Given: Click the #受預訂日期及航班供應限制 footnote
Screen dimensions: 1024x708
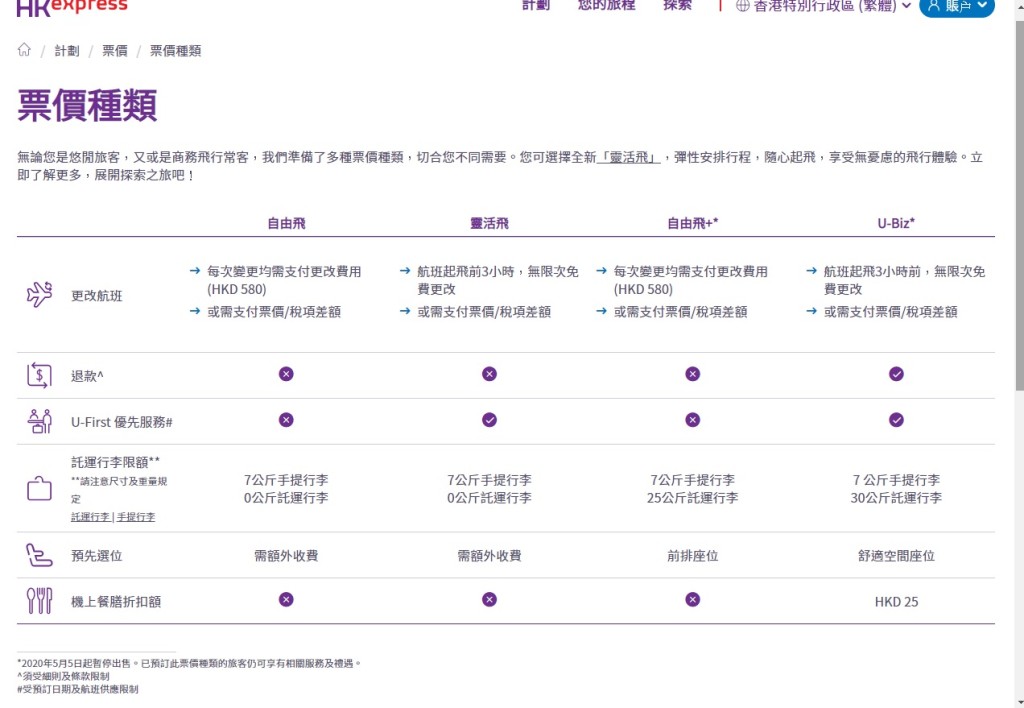Looking at the screenshot, I should (x=78, y=689).
